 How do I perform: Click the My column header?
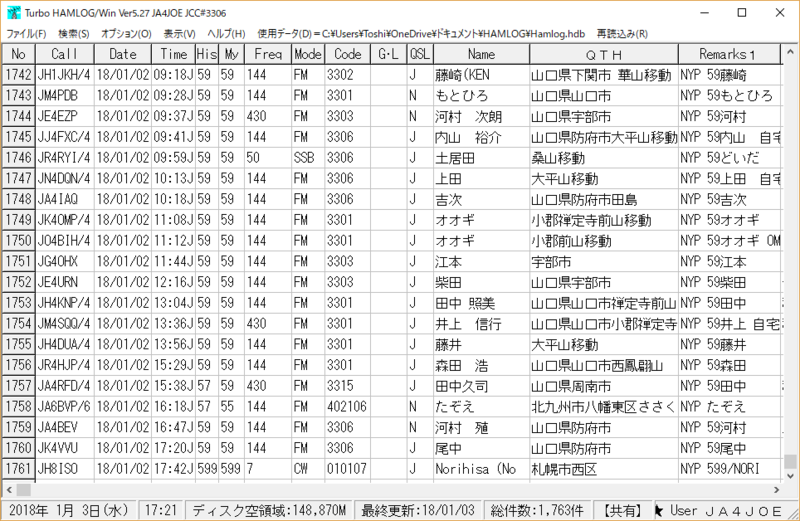pos(232,54)
